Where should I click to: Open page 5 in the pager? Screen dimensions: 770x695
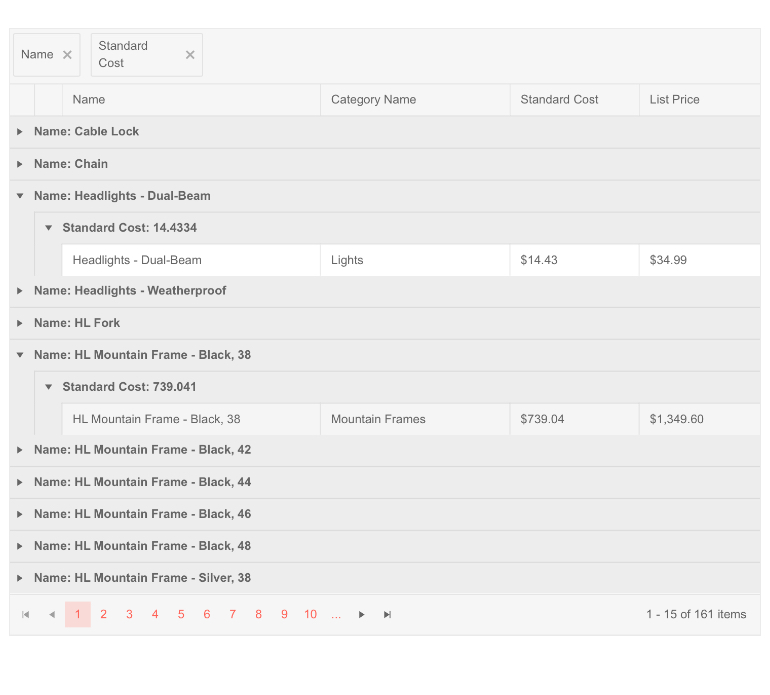click(181, 614)
